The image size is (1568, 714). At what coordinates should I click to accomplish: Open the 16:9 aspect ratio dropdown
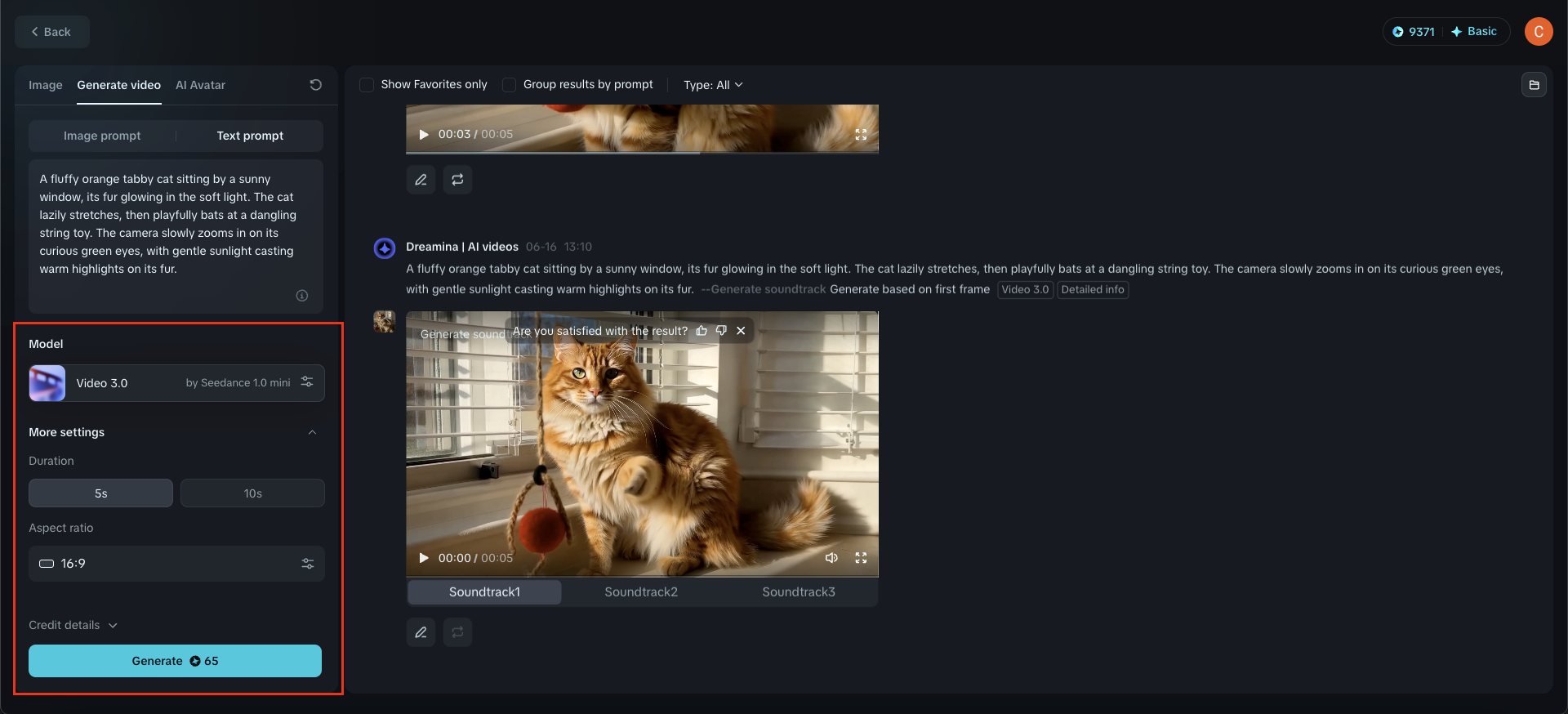[176, 564]
